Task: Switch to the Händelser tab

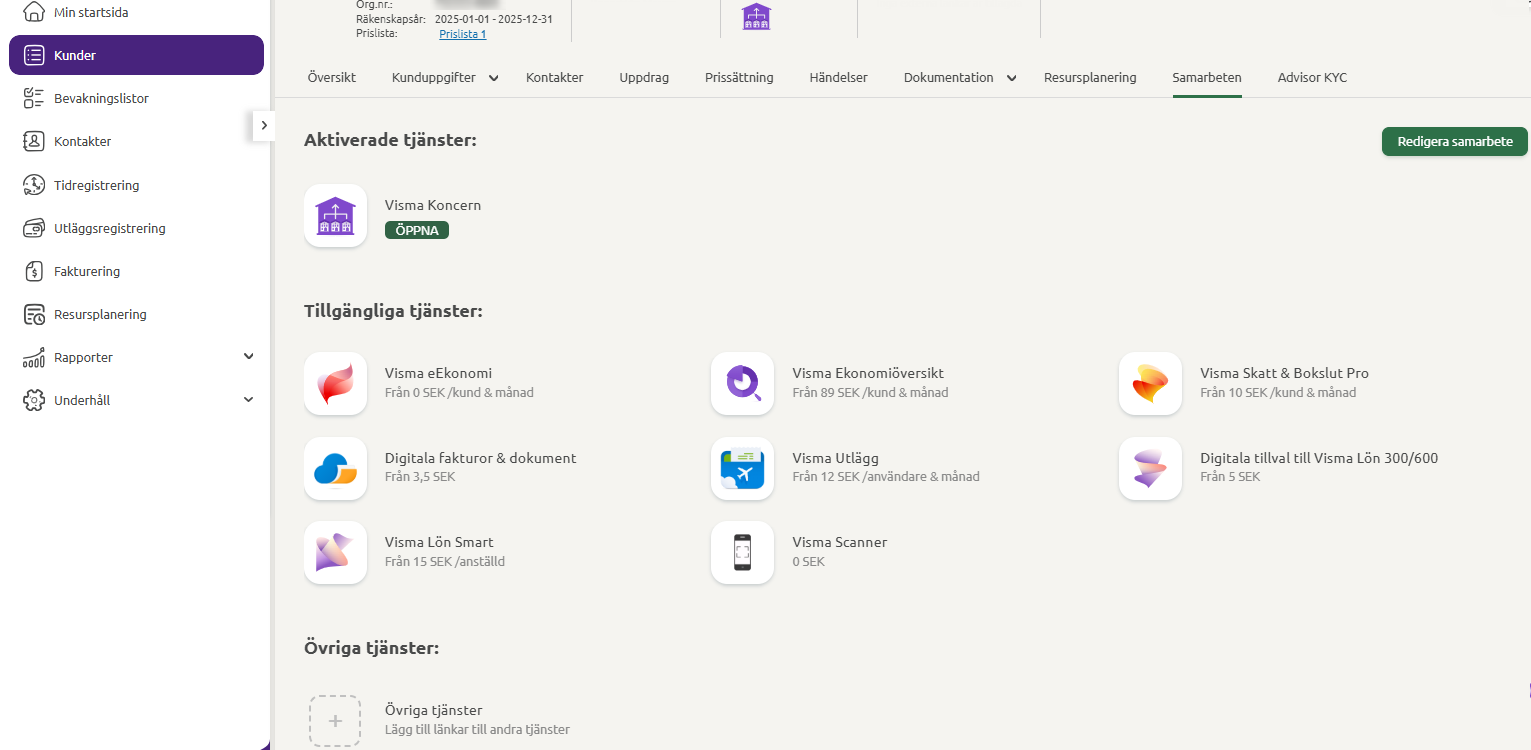Action: 839,77
